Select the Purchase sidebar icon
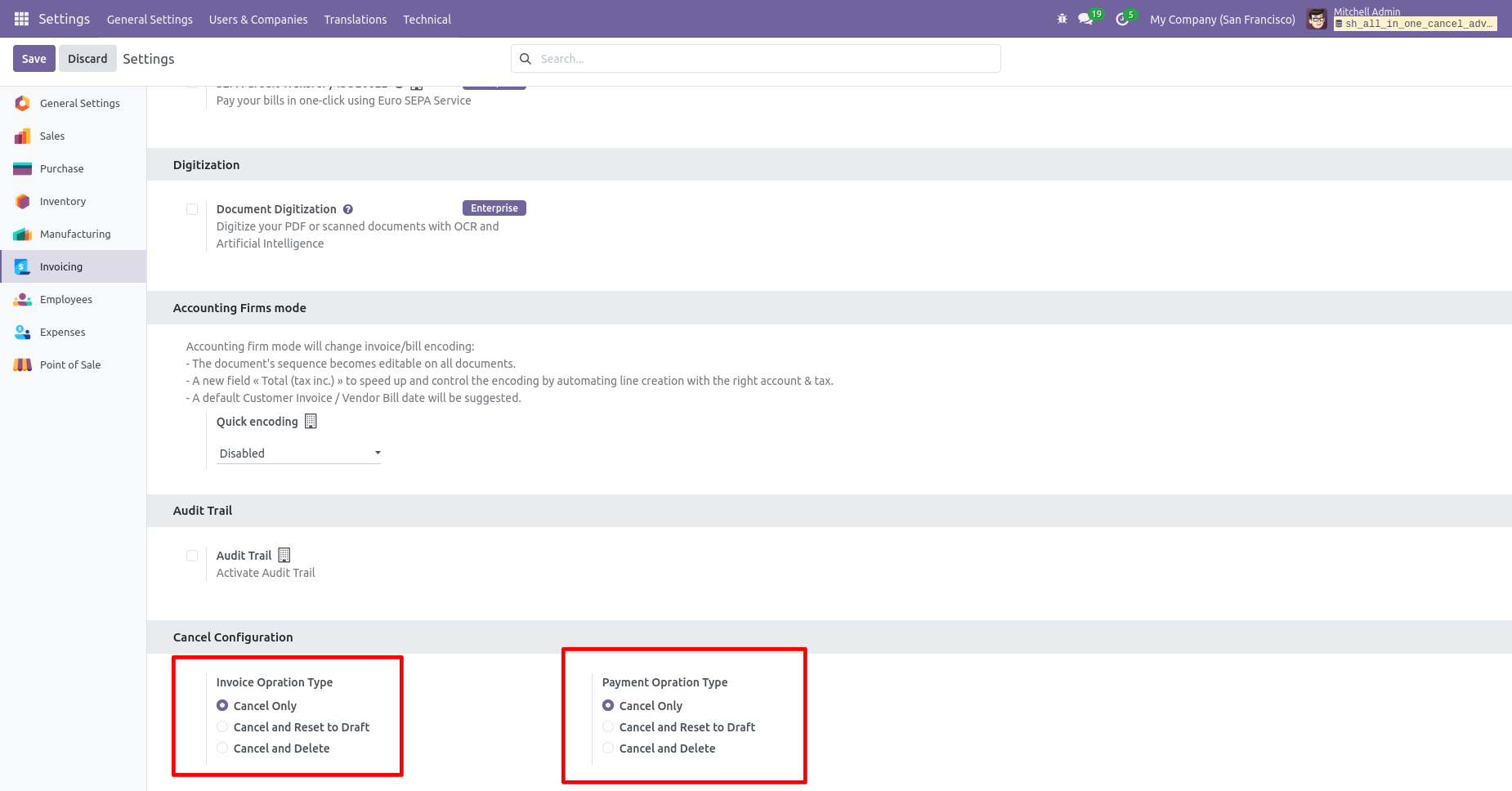This screenshot has width=1512, height=791. click(23, 168)
